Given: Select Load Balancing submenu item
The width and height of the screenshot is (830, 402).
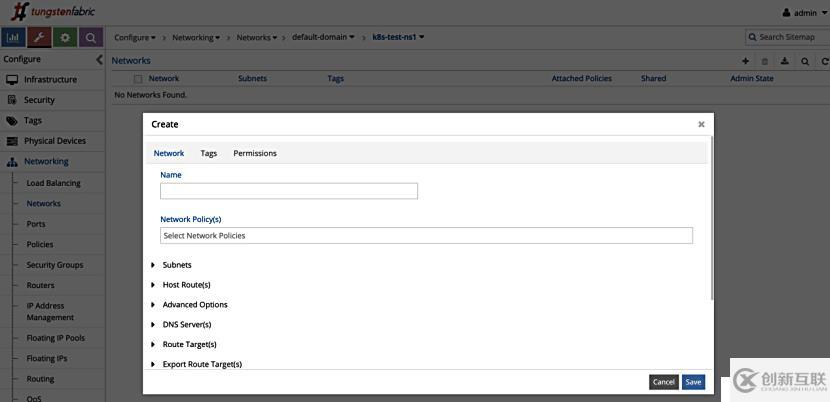Looking at the screenshot, I should (x=53, y=183).
